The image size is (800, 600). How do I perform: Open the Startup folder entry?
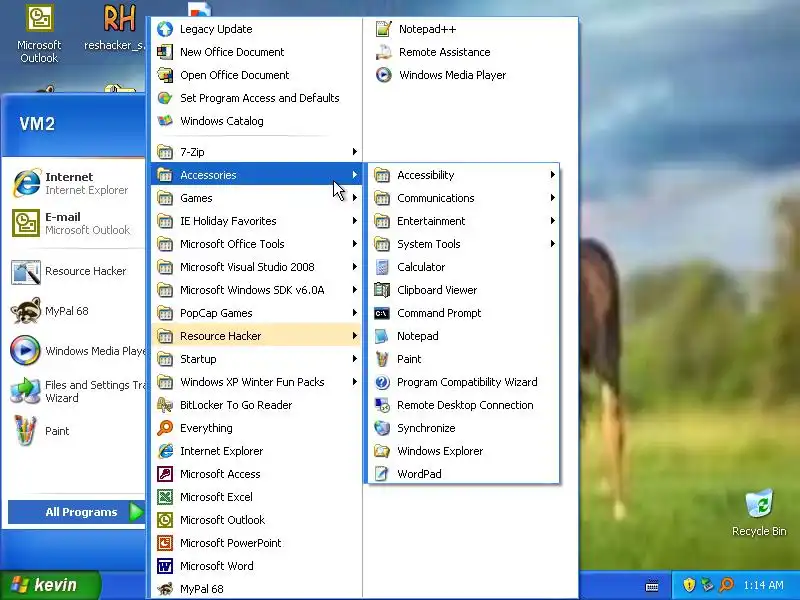[x=257, y=359]
